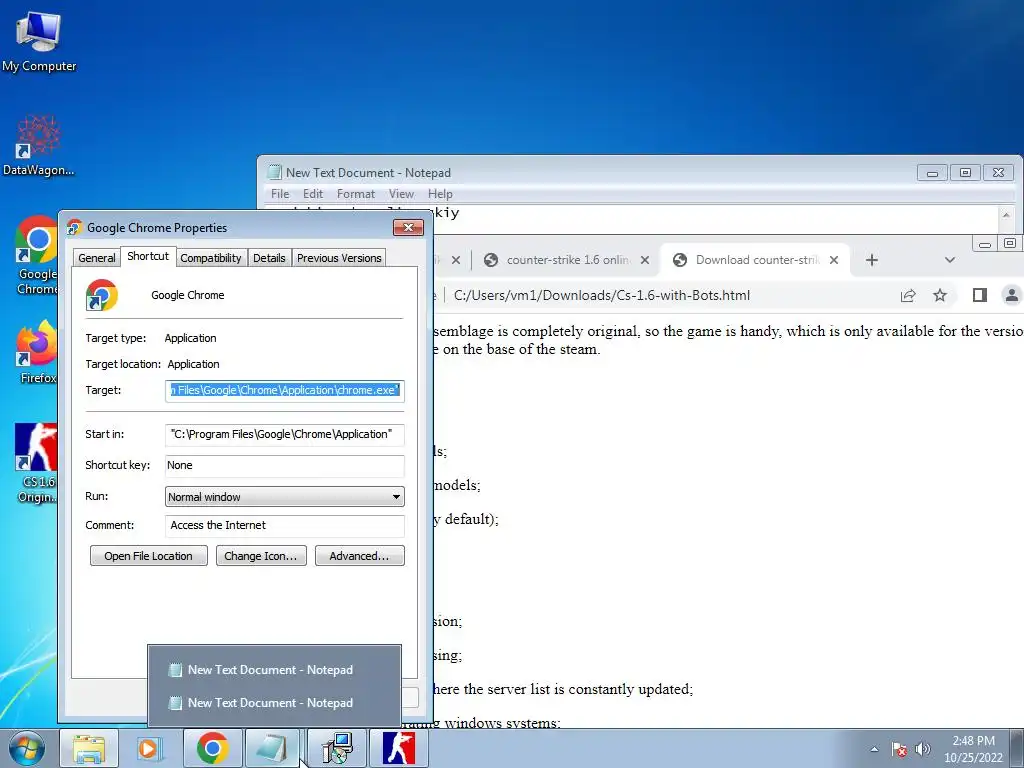Click Change Icon button
The width and height of the screenshot is (1024, 768).
pos(261,556)
